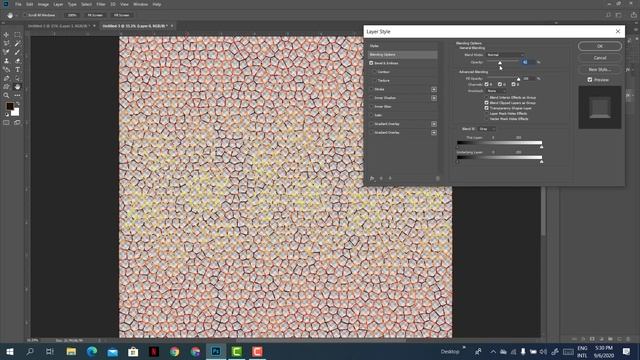The height and width of the screenshot is (360, 640).
Task: Open the Window menu
Action: [x=140, y=4]
